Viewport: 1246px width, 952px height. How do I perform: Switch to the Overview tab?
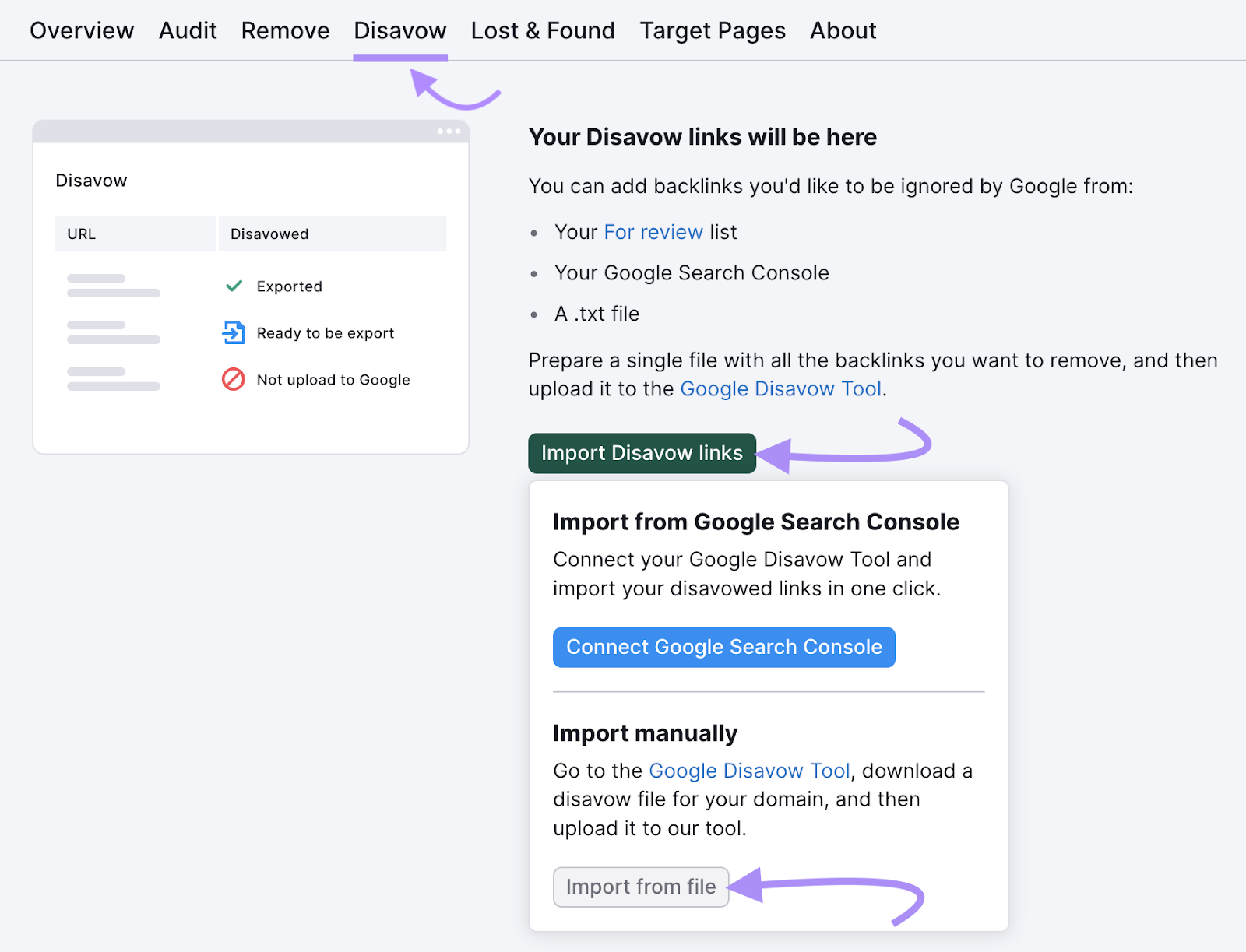point(81,30)
